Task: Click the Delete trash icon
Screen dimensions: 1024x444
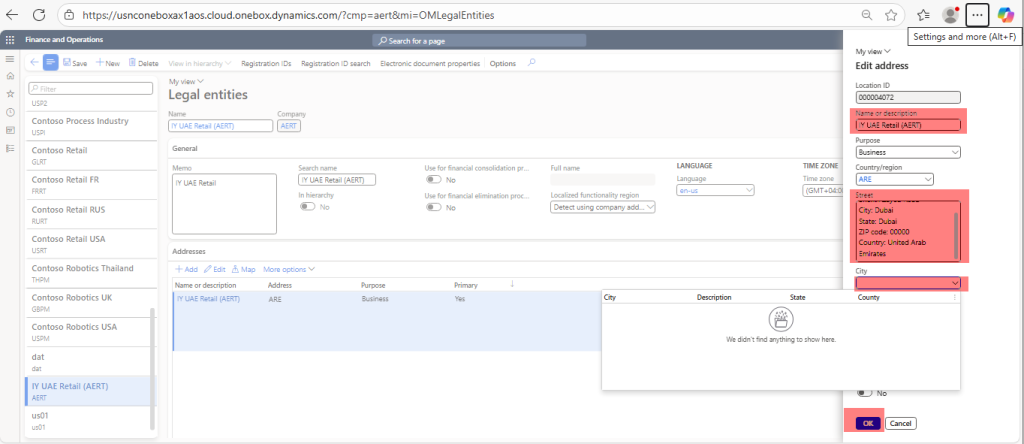Action: coord(132,63)
